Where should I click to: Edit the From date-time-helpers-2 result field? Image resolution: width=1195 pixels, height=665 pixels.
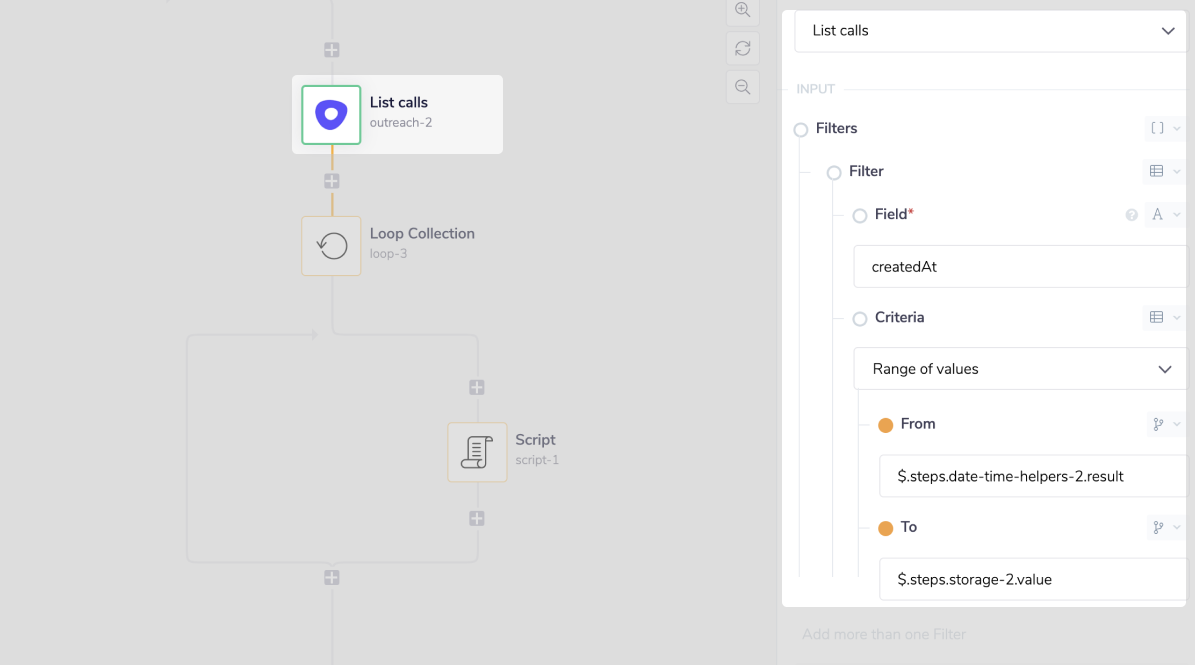coord(1032,476)
